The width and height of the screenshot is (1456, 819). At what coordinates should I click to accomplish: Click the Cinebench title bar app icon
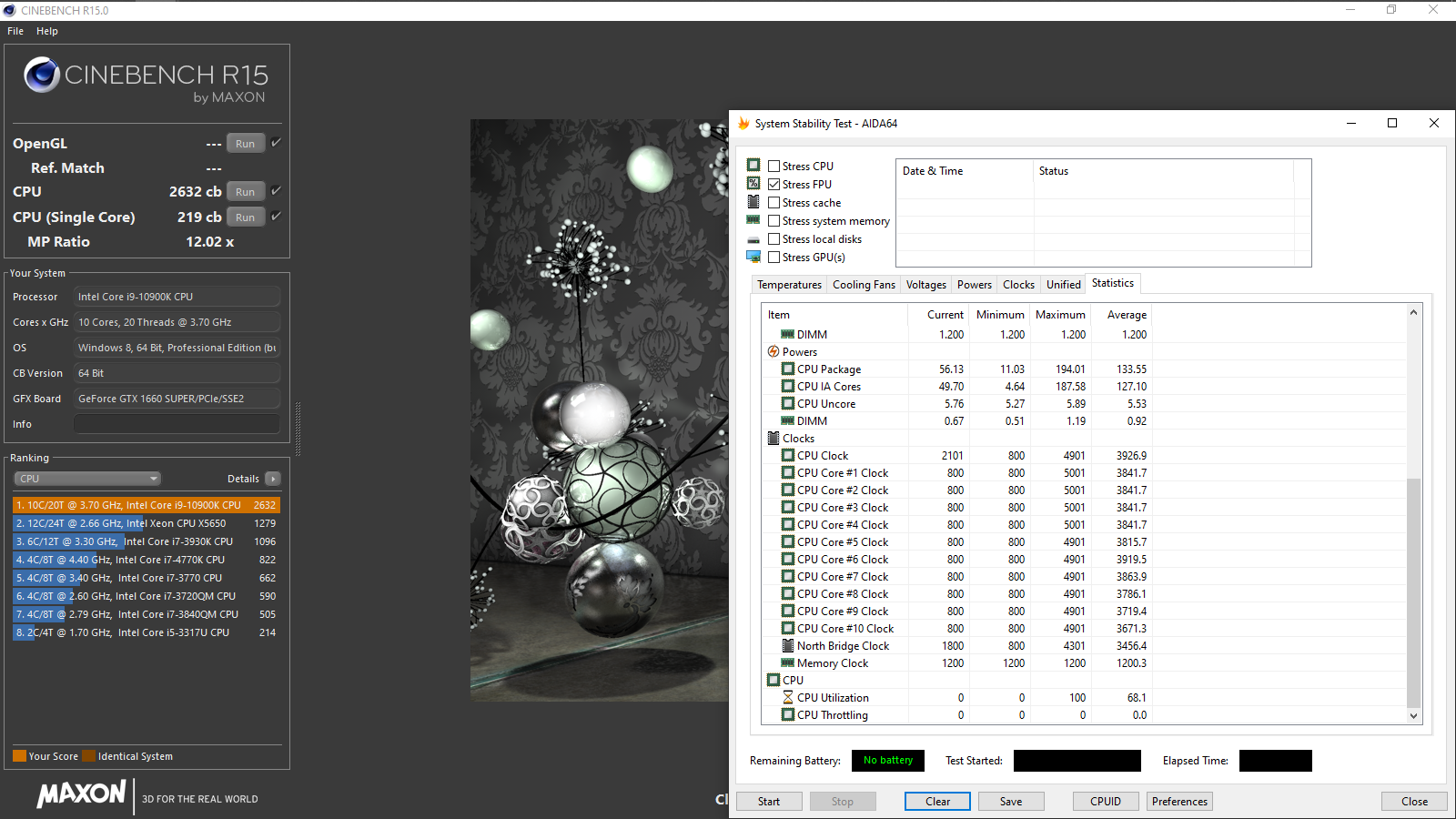[x=10, y=10]
